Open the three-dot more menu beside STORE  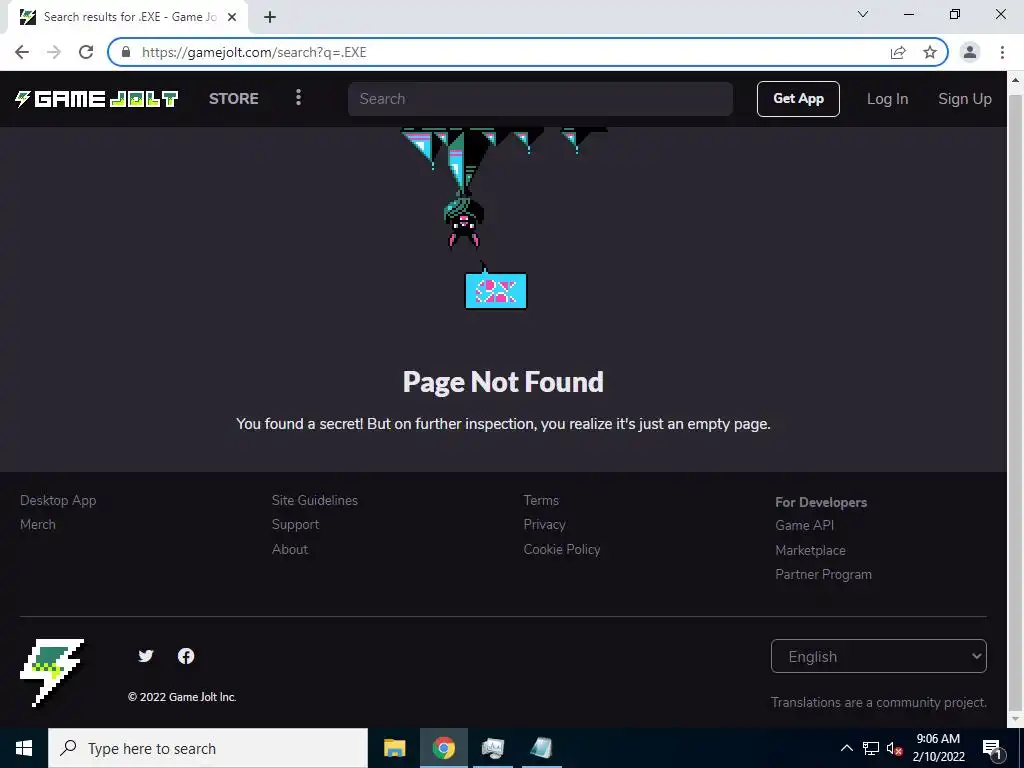298,98
